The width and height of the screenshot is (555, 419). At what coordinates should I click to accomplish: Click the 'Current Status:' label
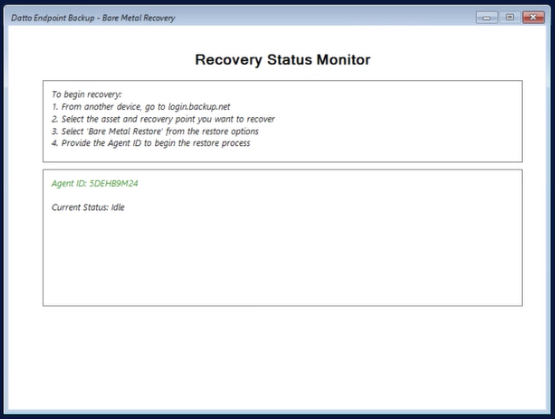click(x=80, y=207)
